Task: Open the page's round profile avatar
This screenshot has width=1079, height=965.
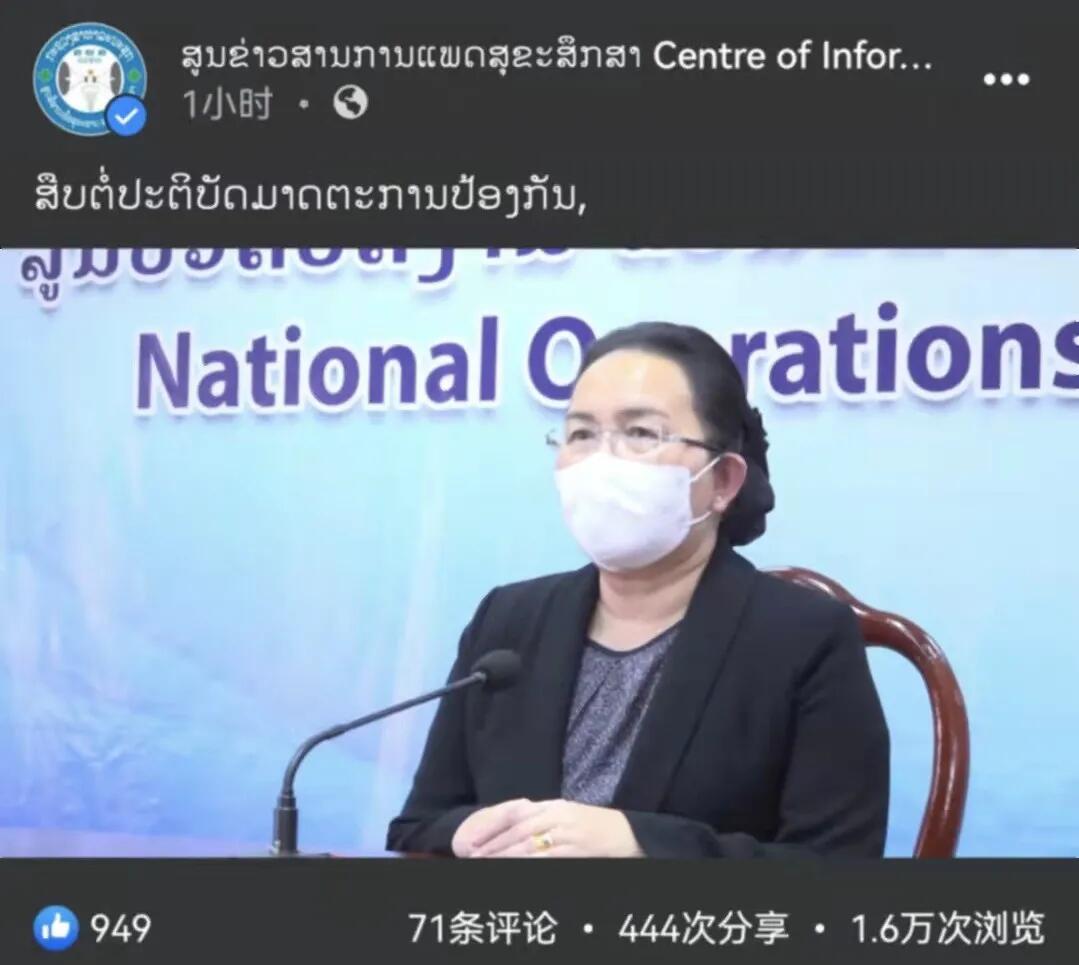Action: coord(89,79)
